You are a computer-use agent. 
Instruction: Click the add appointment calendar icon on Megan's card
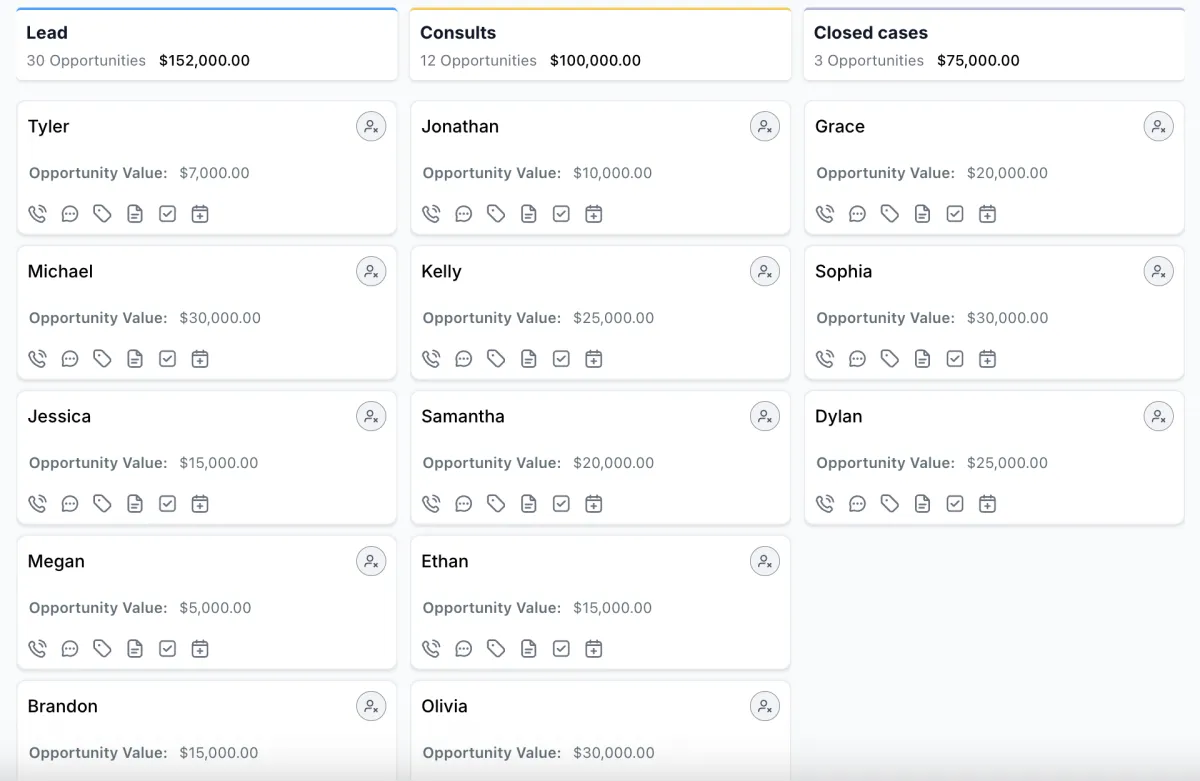pyautogui.click(x=200, y=648)
